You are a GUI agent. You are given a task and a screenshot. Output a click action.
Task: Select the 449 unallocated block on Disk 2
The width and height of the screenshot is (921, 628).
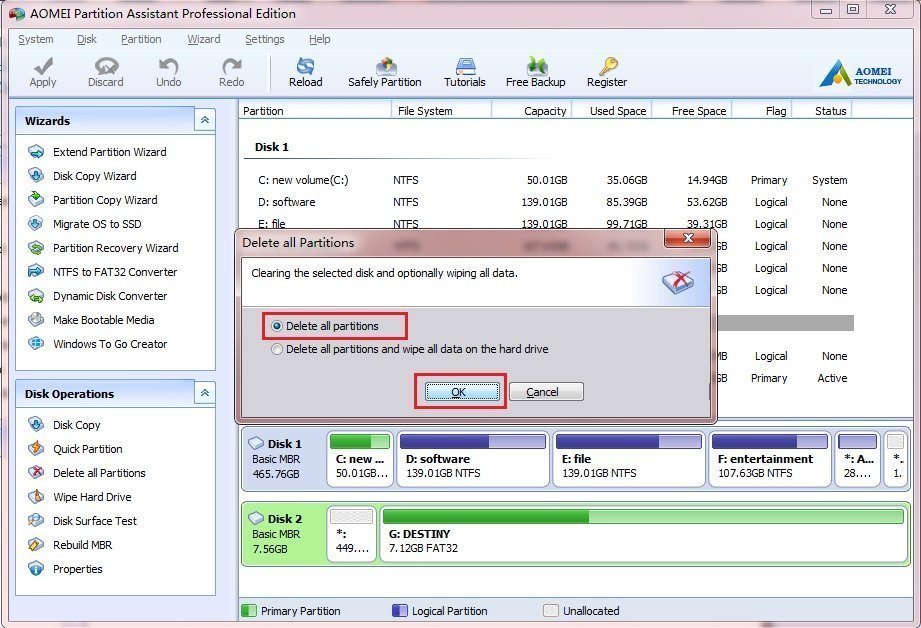pos(352,534)
